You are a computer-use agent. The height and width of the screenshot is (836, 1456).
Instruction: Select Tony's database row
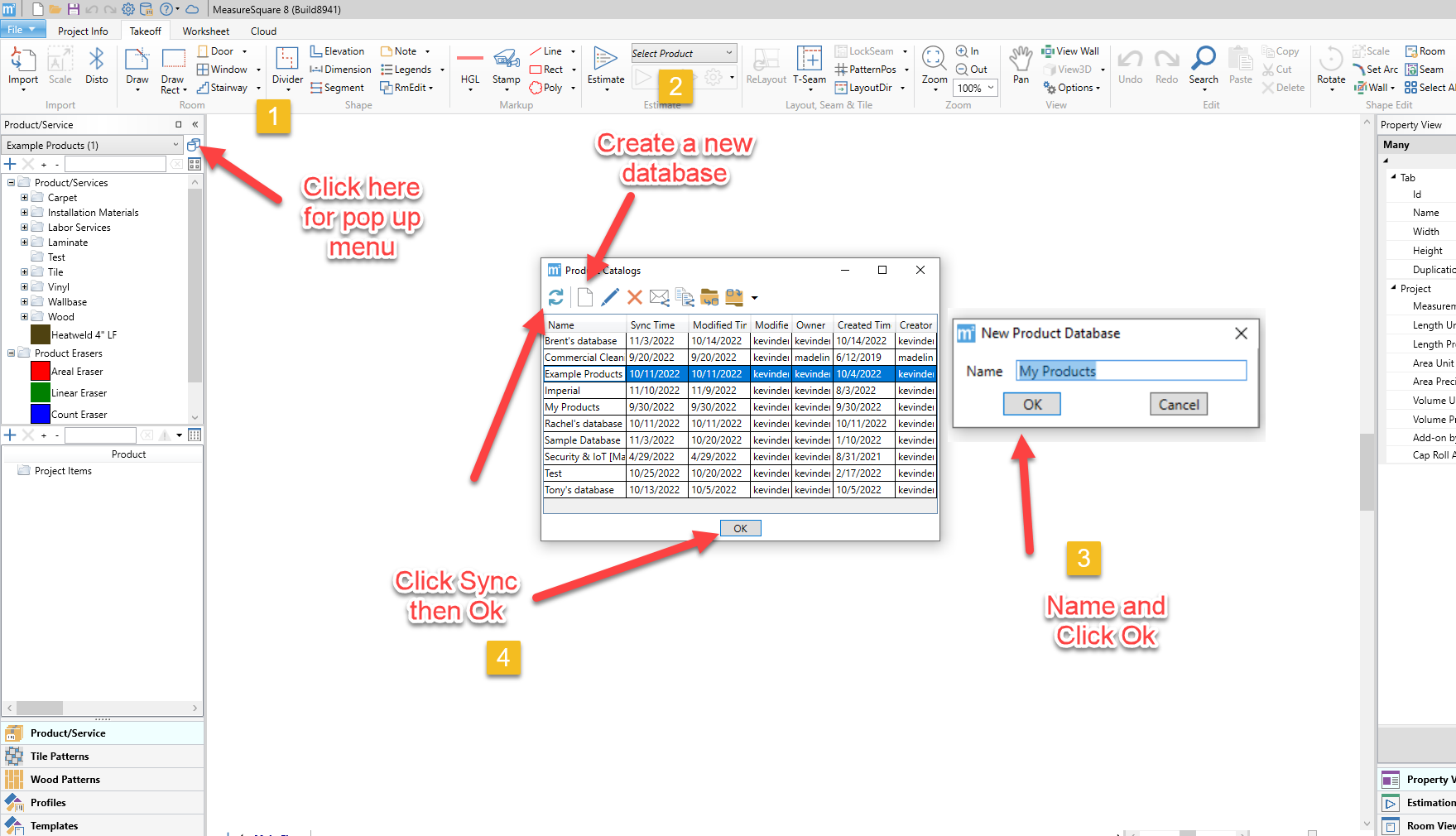pyautogui.click(x=740, y=490)
